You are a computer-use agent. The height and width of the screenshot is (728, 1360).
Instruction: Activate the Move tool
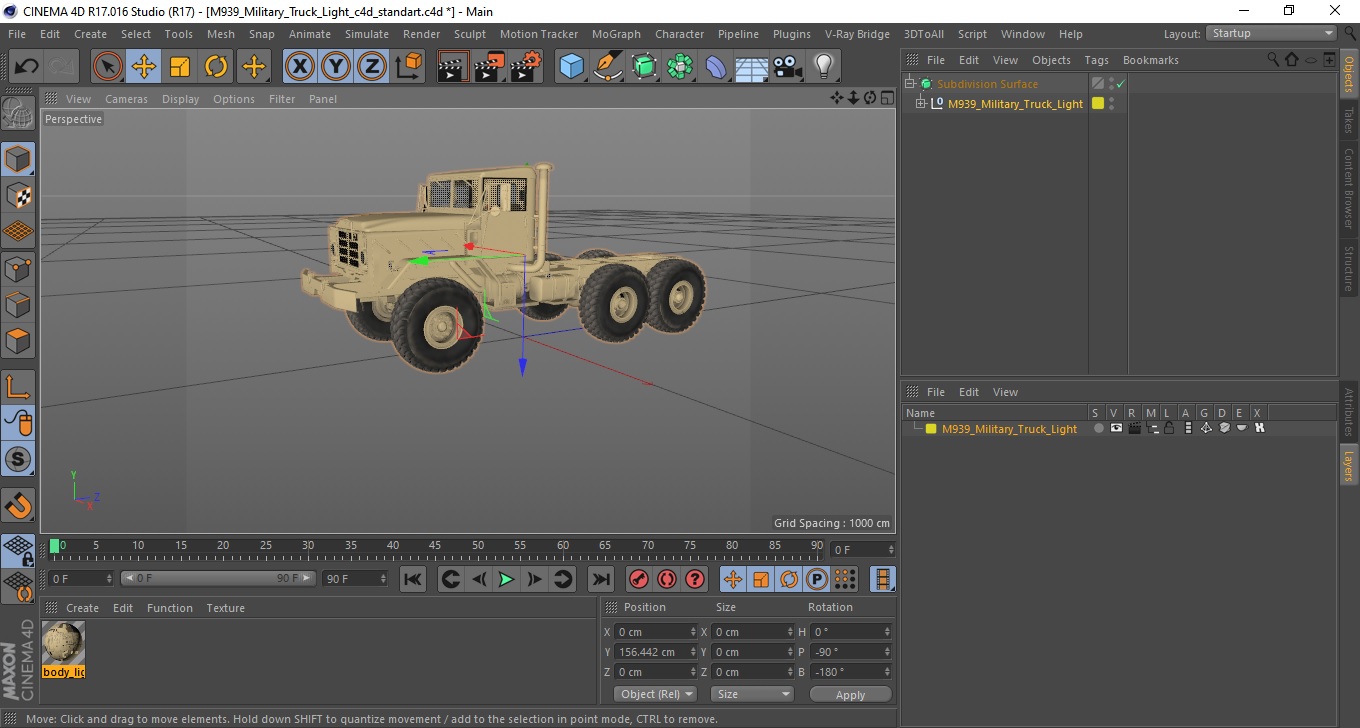coord(144,67)
